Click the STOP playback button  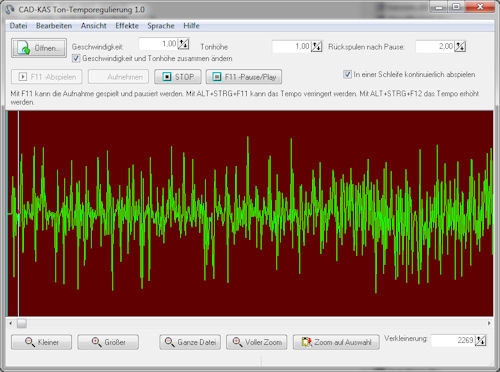(x=178, y=77)
